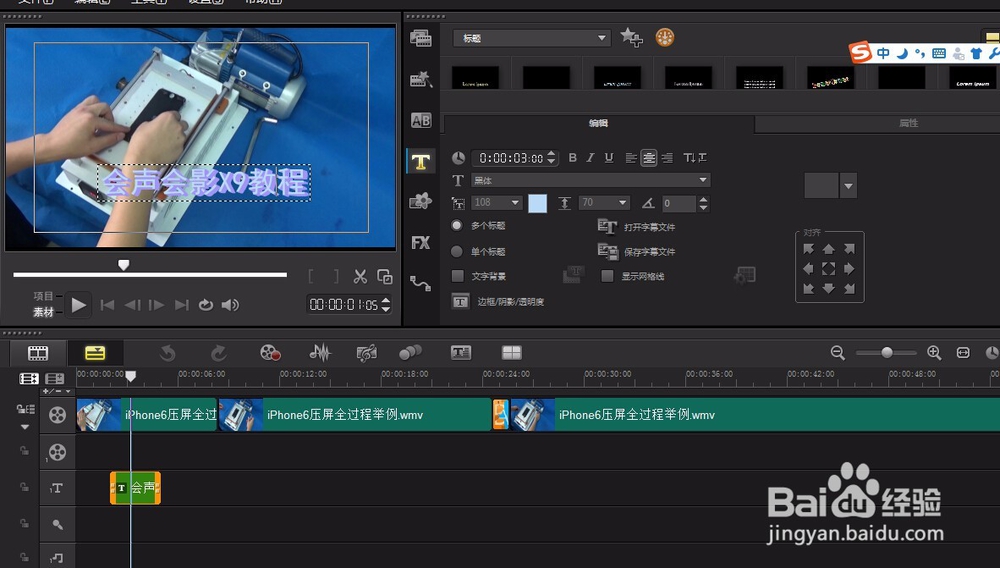Enable 显示网格线 checkbox

tap(607, 275)
